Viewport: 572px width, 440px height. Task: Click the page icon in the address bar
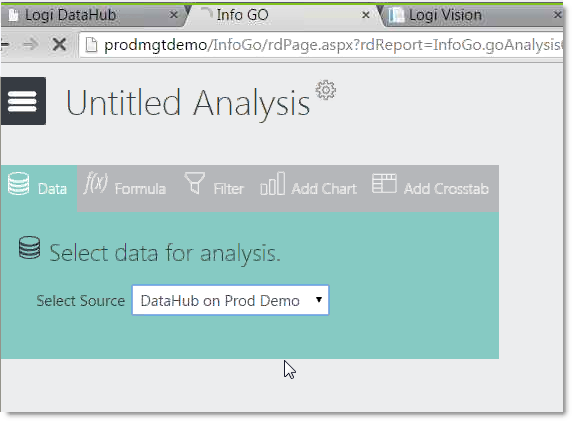tap(91, 45)
